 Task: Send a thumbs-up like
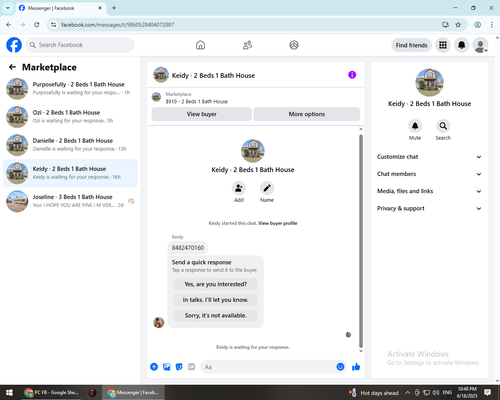pos(356,367)
